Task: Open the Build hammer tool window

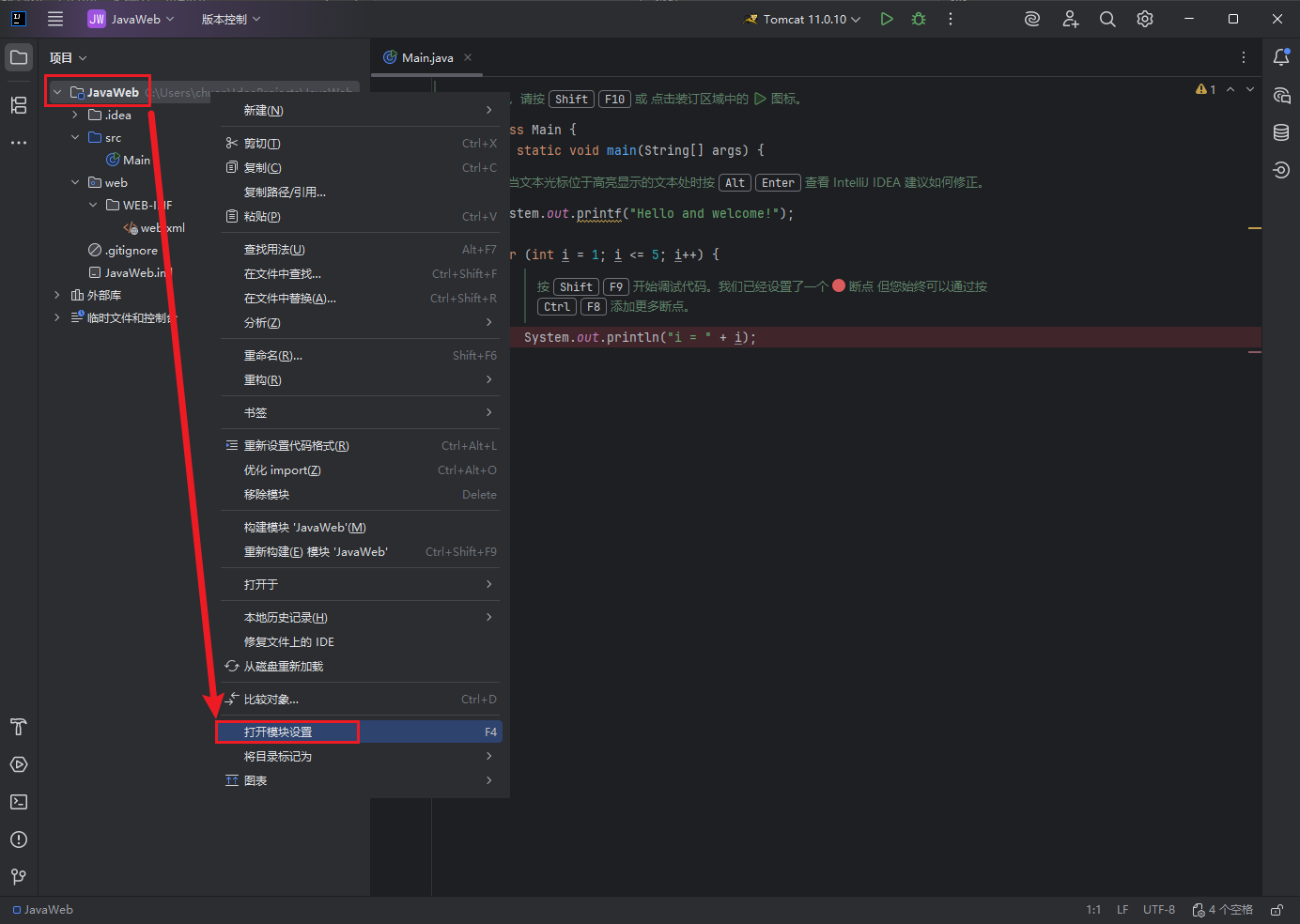Action: (19, 727)
